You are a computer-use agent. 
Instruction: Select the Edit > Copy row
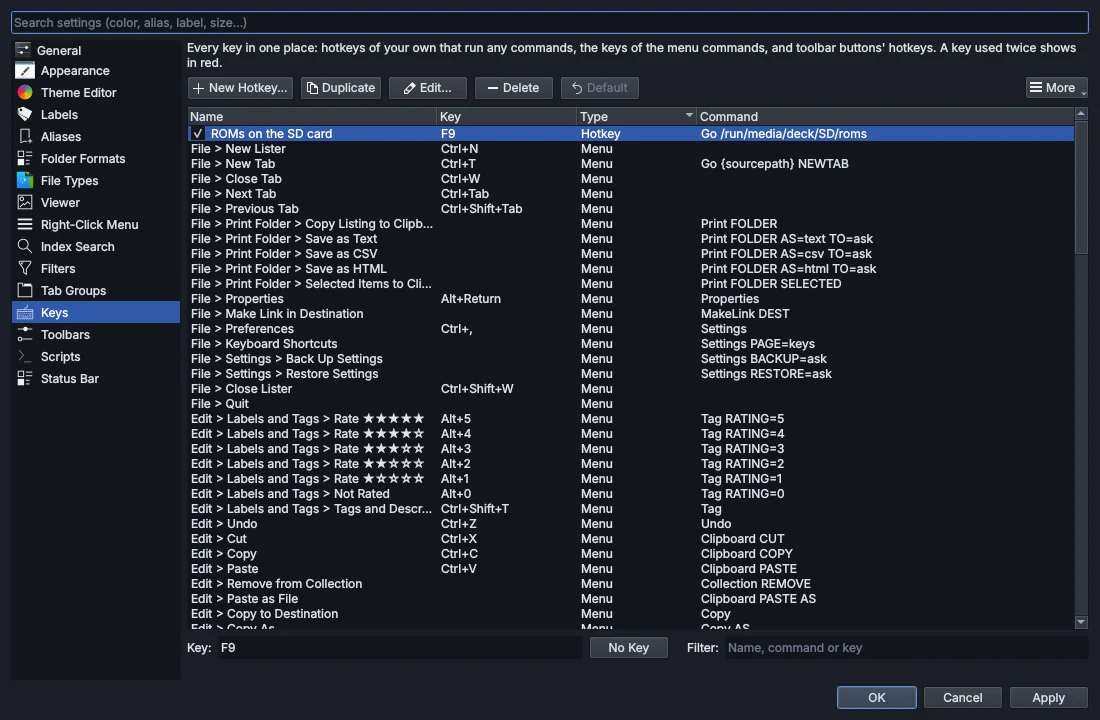click(631, 554)
